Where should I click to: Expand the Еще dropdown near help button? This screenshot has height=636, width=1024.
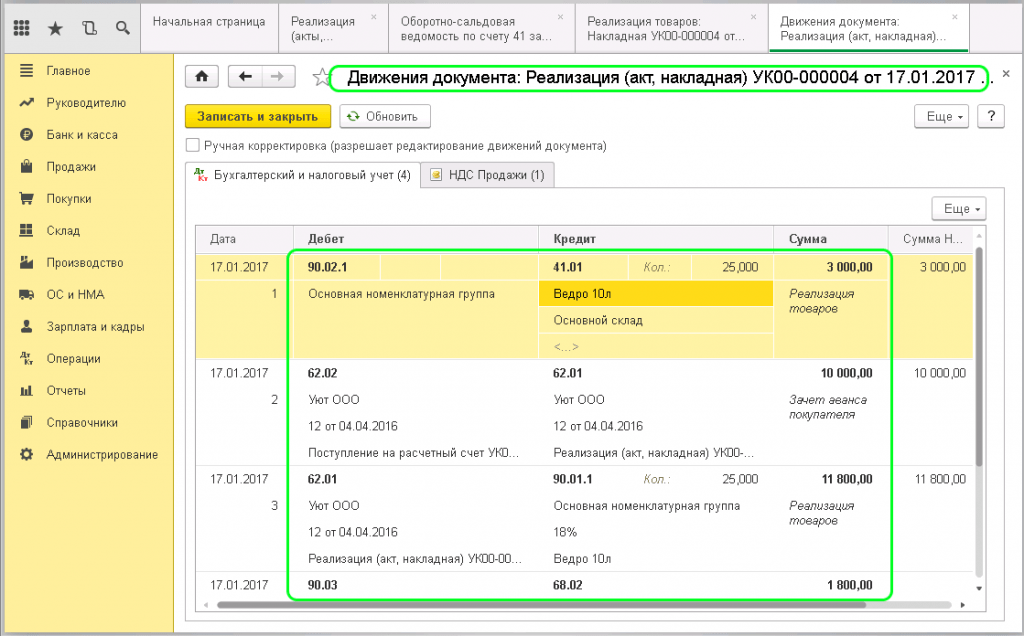point(942,117)
